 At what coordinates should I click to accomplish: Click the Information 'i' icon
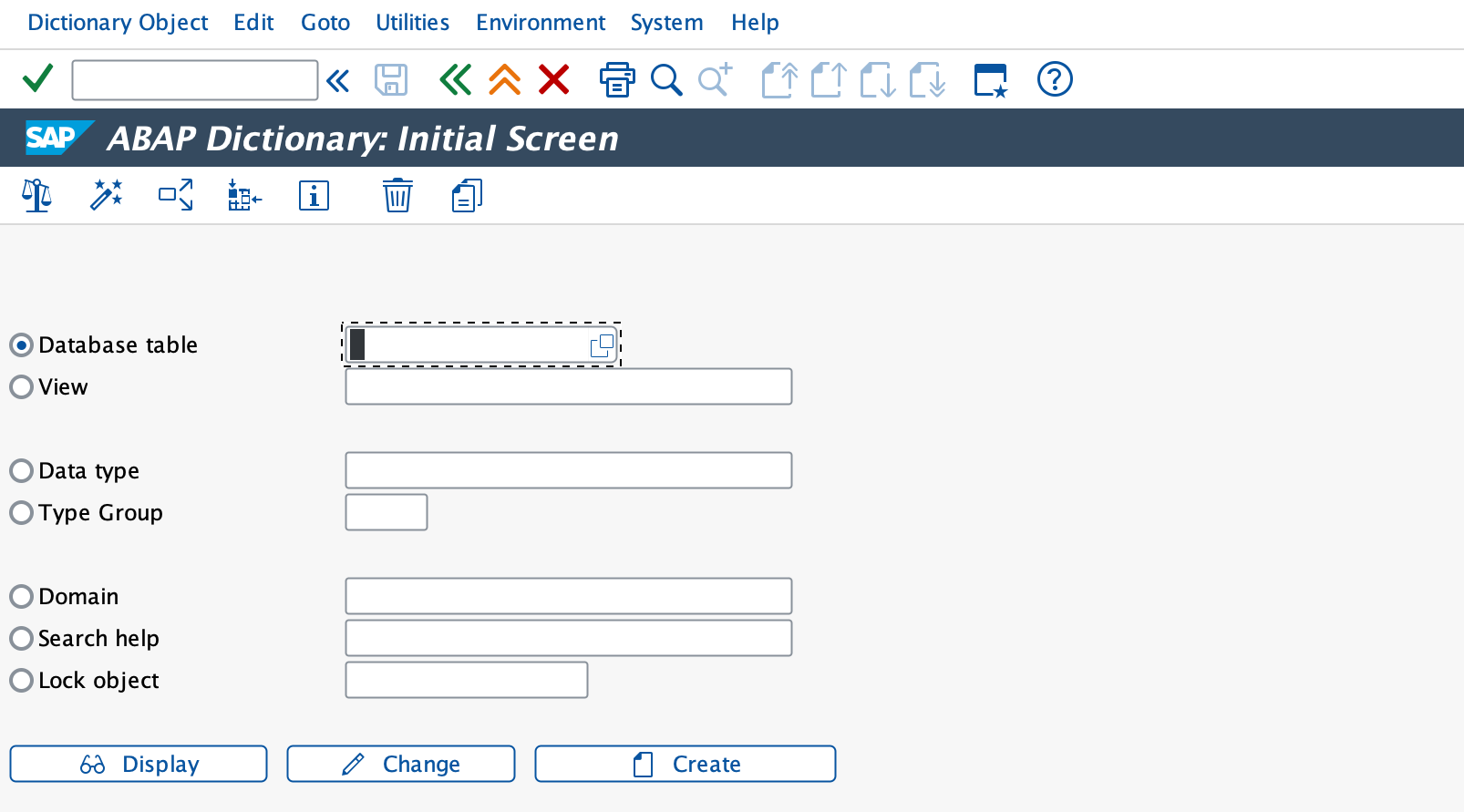[x=314, y=195]
